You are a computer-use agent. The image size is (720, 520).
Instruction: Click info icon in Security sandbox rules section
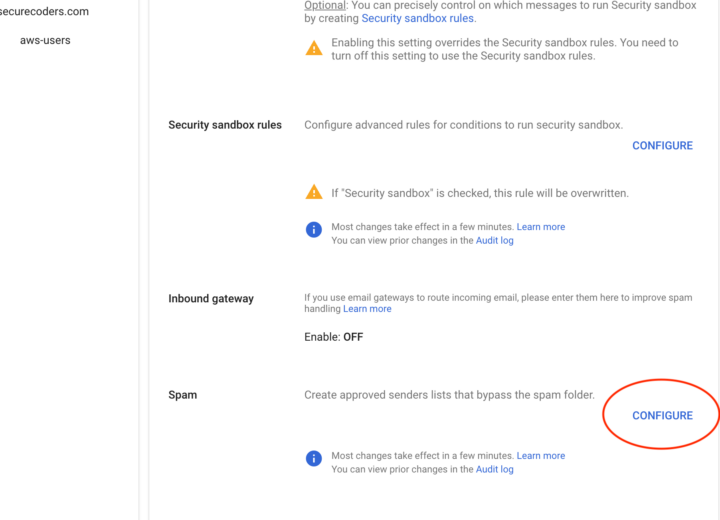tap(314, 230)
